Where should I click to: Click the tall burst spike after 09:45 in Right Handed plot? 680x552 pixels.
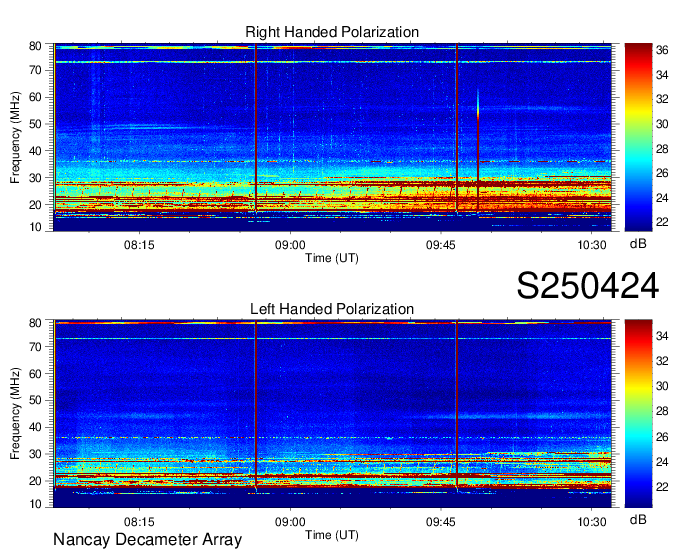point(478,150)
